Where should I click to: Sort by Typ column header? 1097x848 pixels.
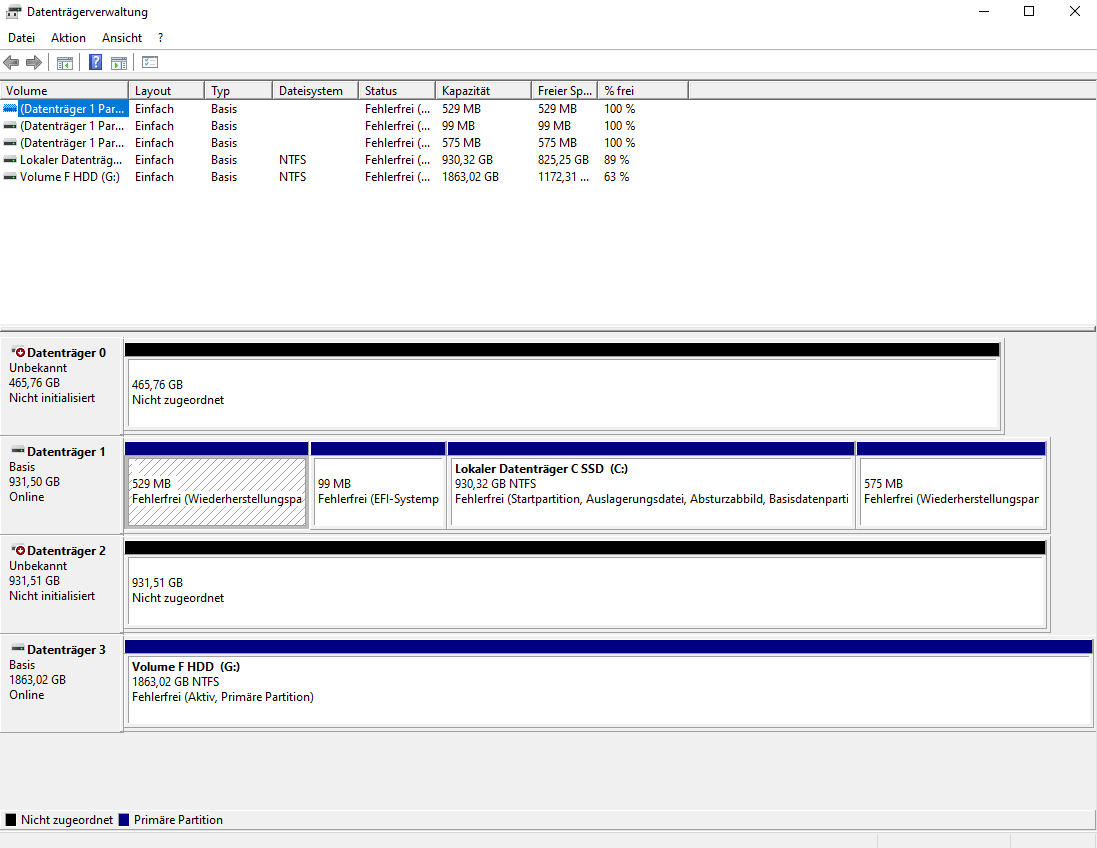click(239, 91)
